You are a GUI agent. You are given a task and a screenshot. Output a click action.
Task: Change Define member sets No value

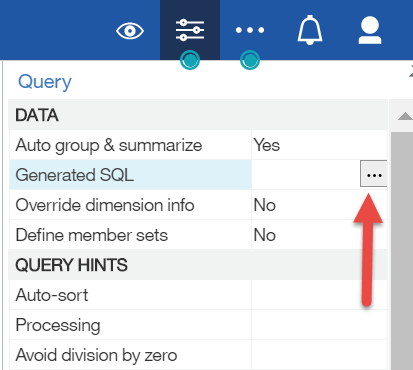tap(319, 235)
